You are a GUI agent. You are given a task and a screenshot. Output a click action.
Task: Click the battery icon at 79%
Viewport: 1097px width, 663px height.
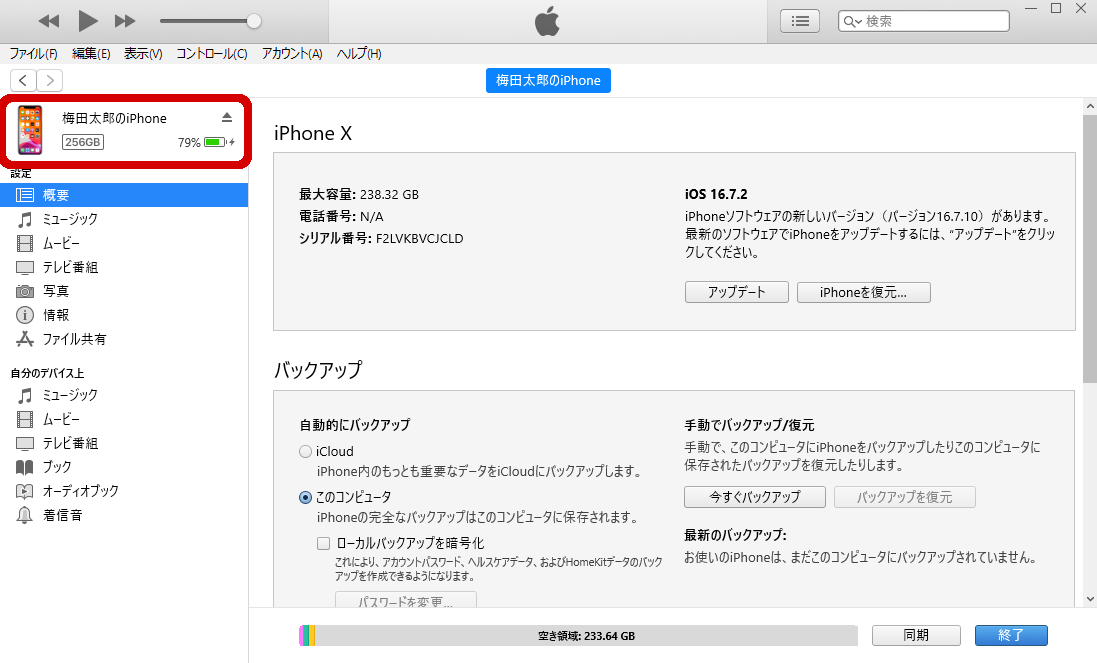pyautogui.click(x=215, y=142)
